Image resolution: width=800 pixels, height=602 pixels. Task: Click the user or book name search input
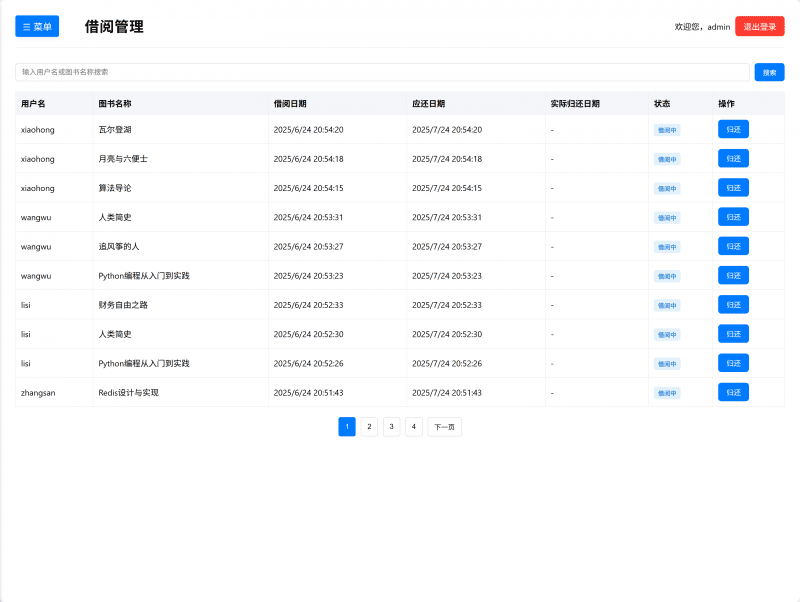[x=378, y=71]
